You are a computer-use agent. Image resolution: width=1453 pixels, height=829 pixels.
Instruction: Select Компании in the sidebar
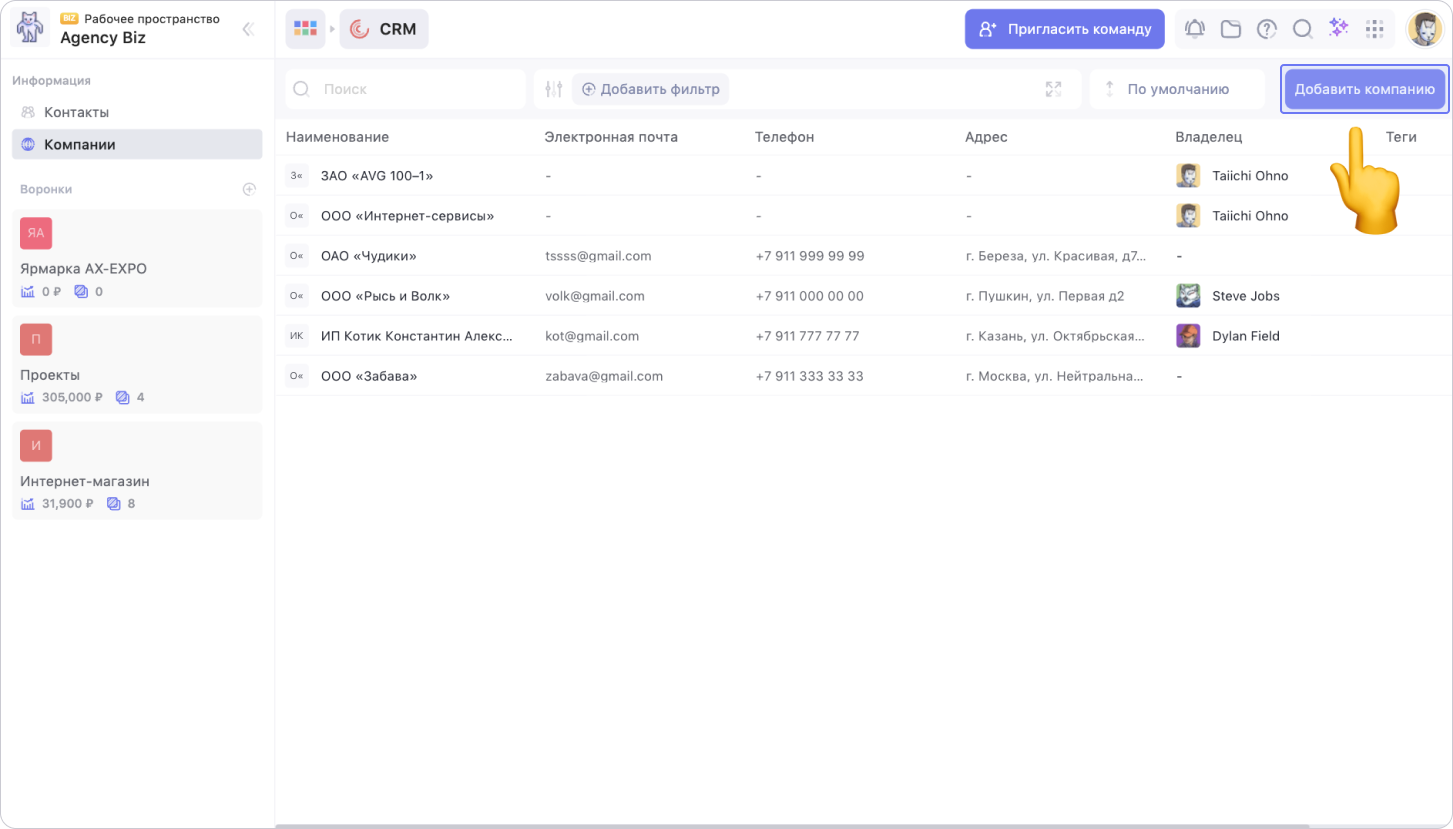point(80,144)
